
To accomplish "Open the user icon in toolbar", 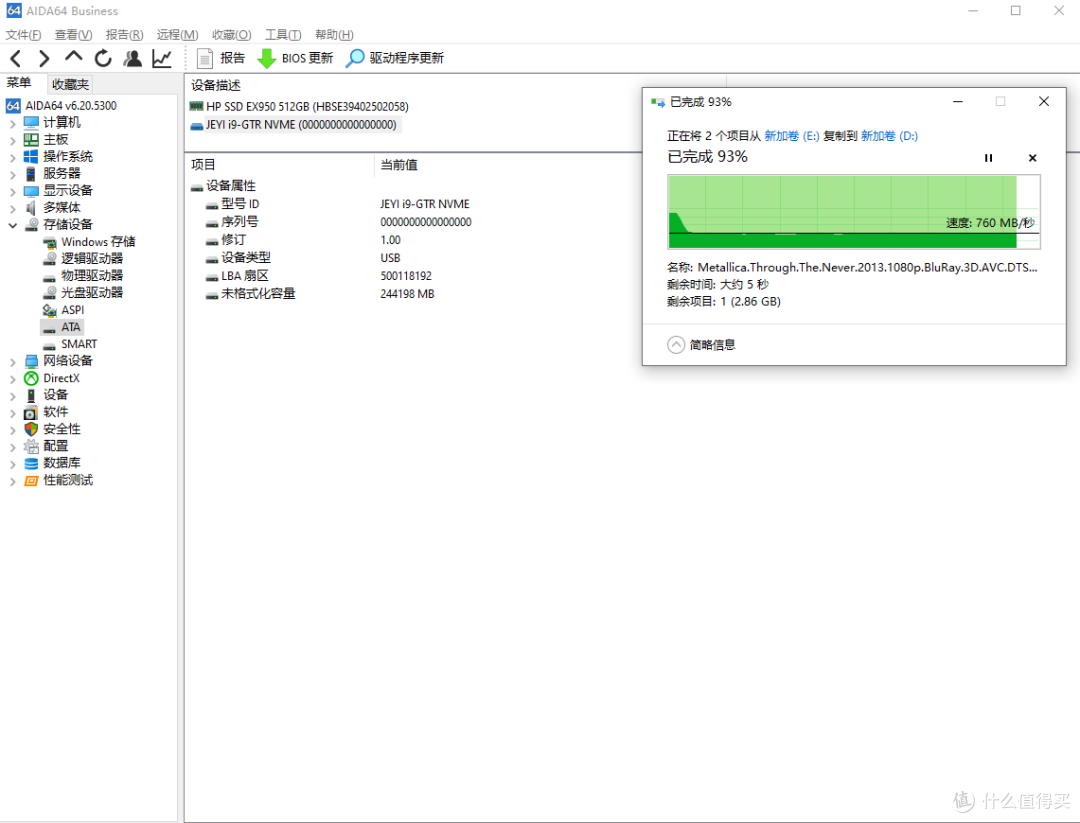I will pyautogui.click(x=132, y=59).
